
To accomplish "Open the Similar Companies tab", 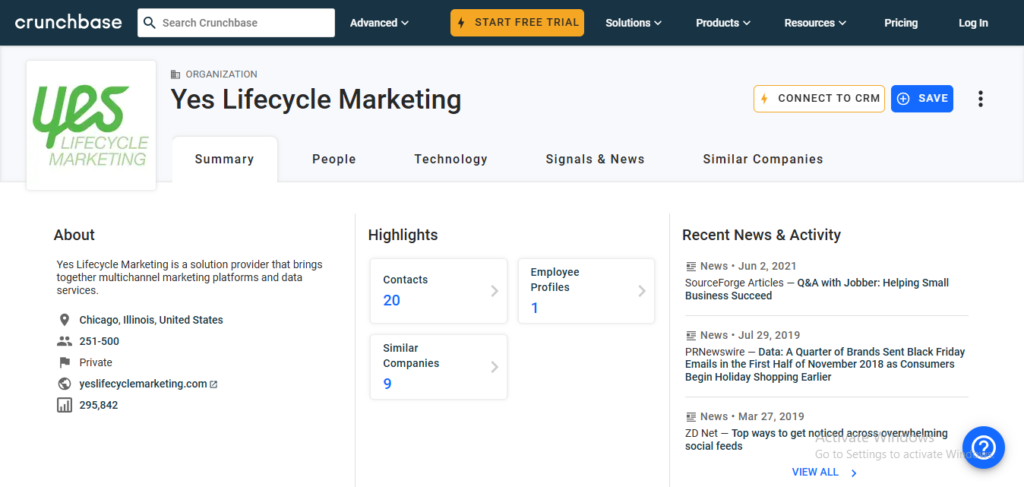I will click(763, 159).
